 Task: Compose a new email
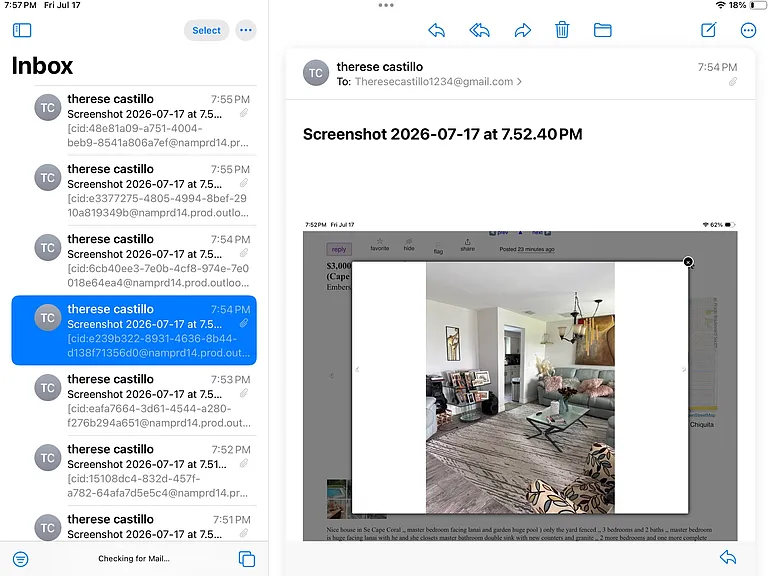pyautogui.click(x=709, y=30)
